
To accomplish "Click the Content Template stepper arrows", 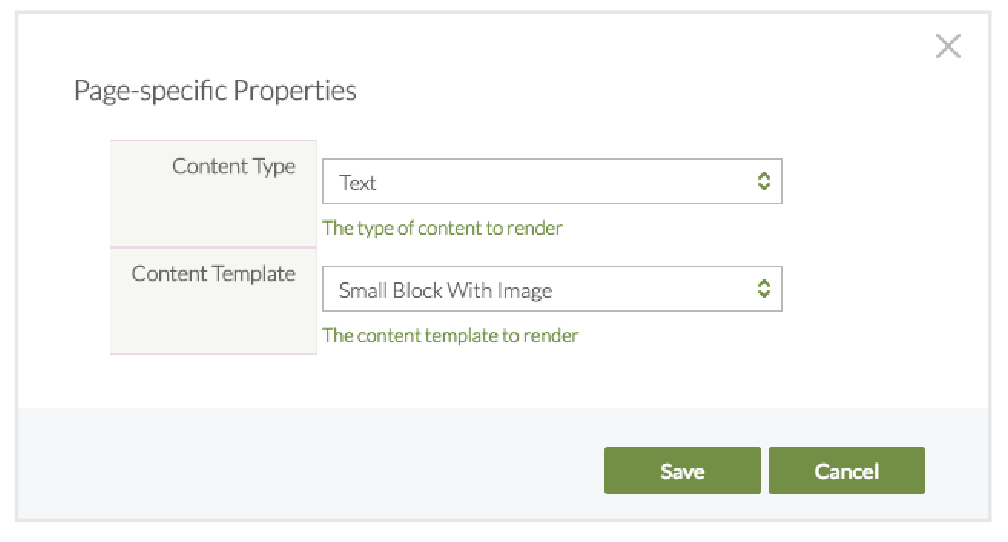I will (764, 289).
